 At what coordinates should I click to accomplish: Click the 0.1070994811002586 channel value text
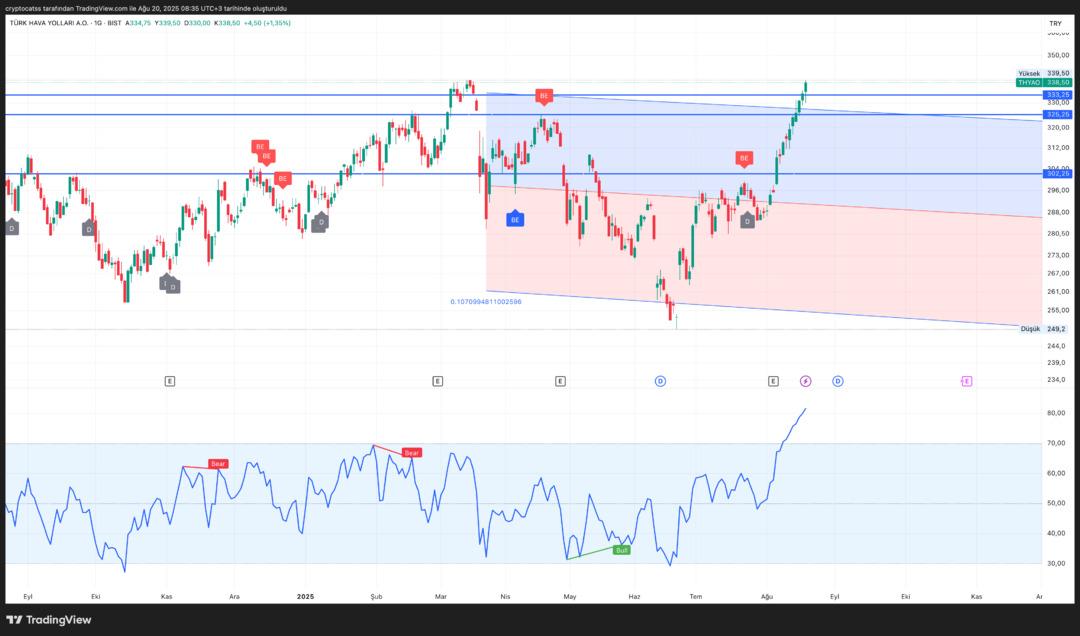pos(486,302)
